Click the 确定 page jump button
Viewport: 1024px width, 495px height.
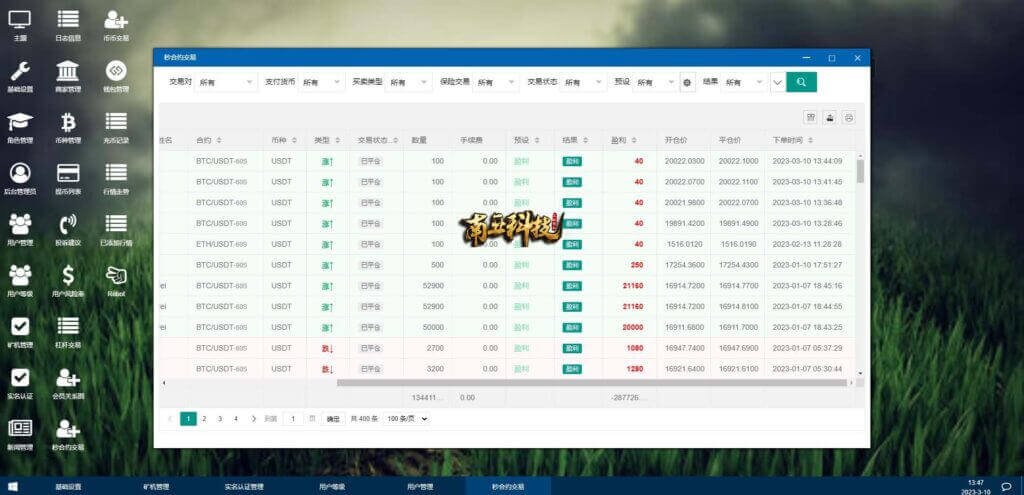[333, 419]
